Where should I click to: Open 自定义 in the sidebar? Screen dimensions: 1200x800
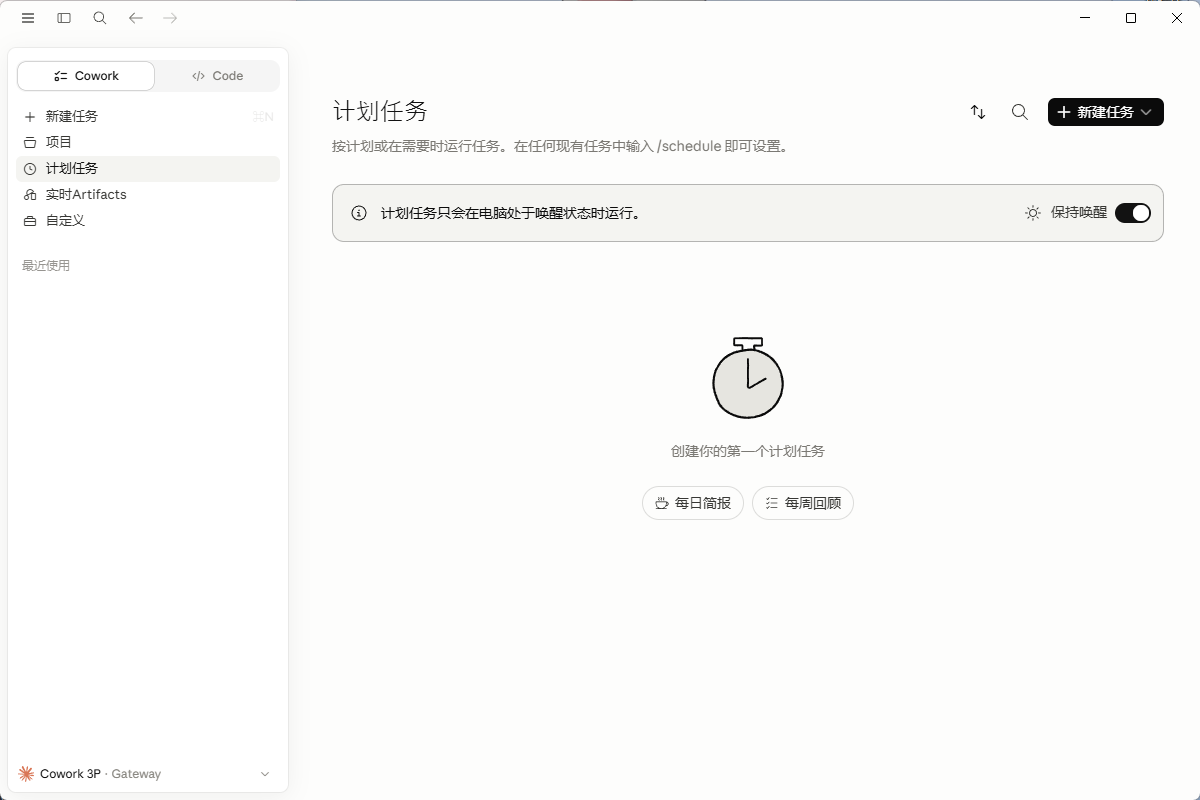click(x=148, y=220)
